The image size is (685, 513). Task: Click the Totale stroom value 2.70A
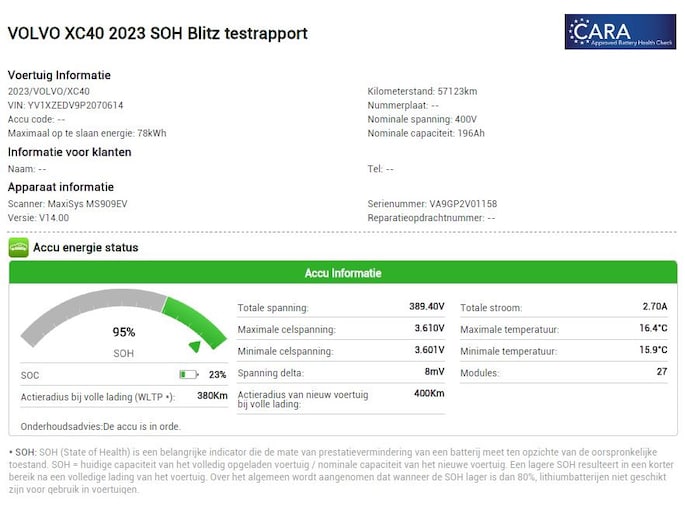pyautogui.click(x=654, y=307)
